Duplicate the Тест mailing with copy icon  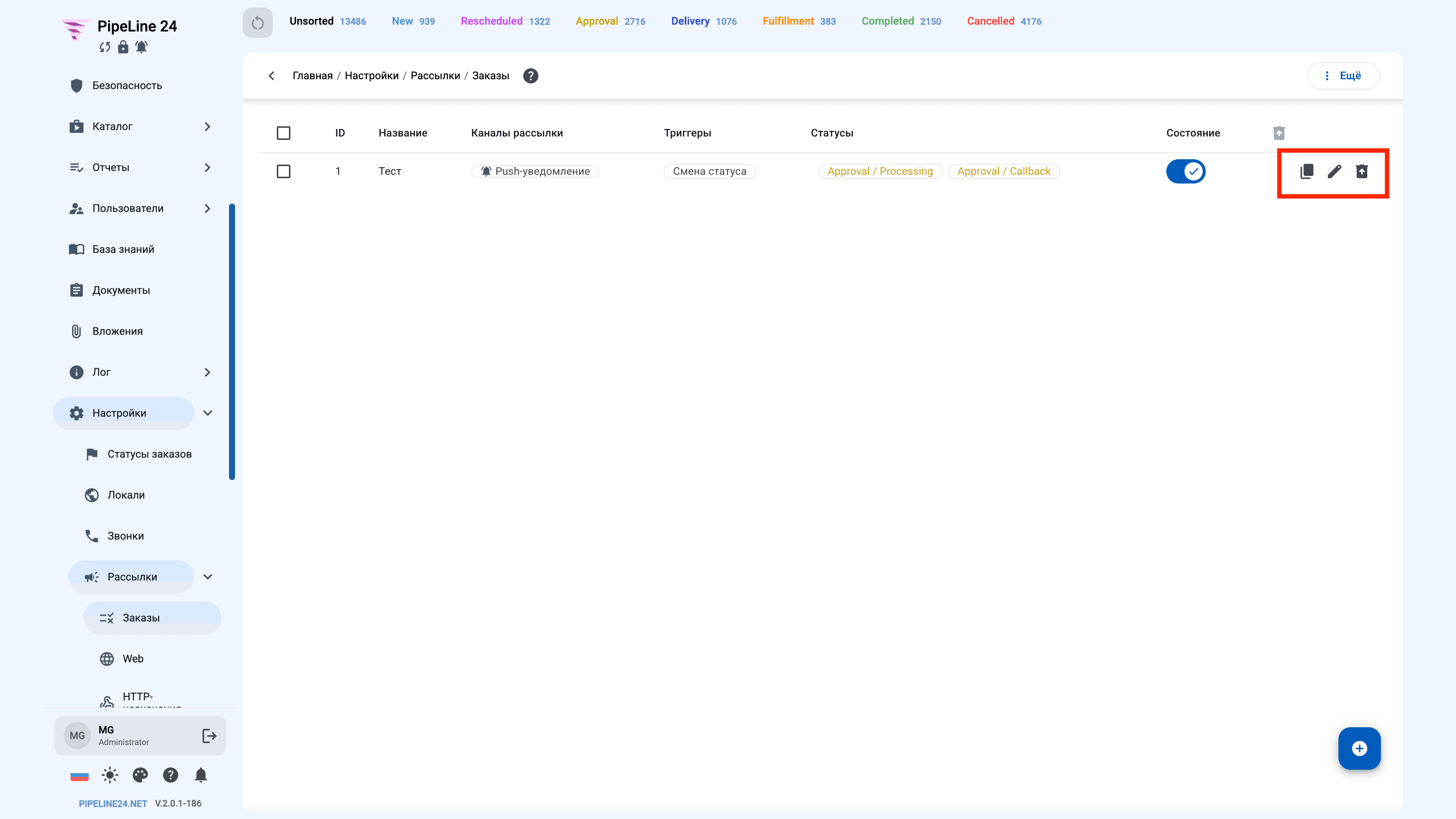[x=1306, y=171]
